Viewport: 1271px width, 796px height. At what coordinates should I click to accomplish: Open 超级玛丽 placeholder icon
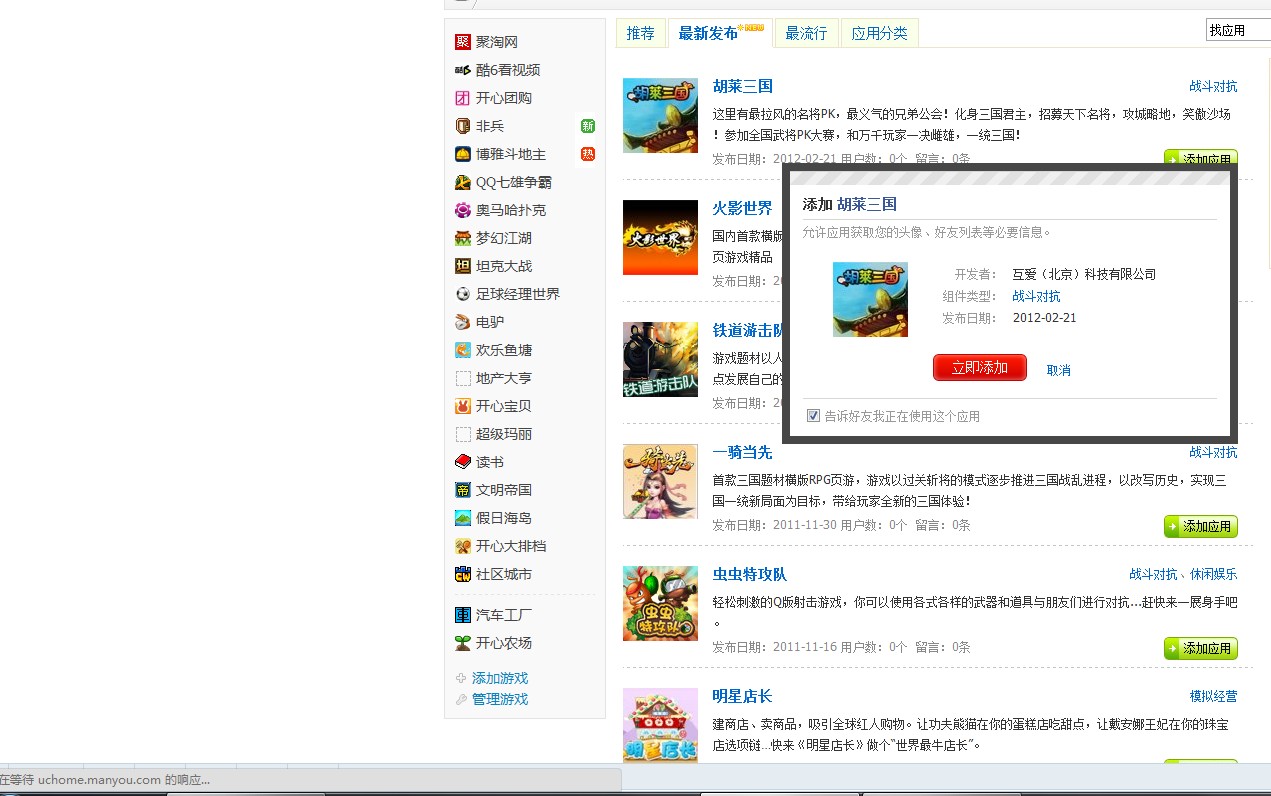[x=462, y=434]
